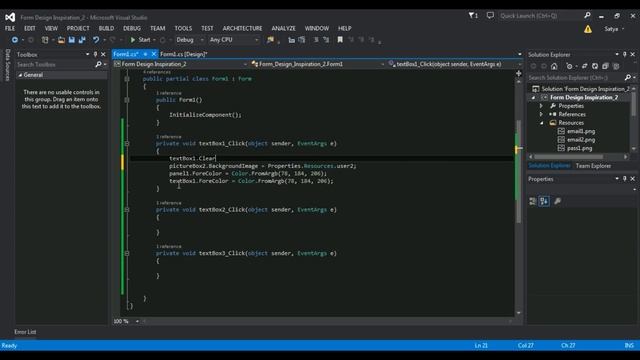Open the Satya account dropdown
640x360 pixels.
[x=614, y=29]
